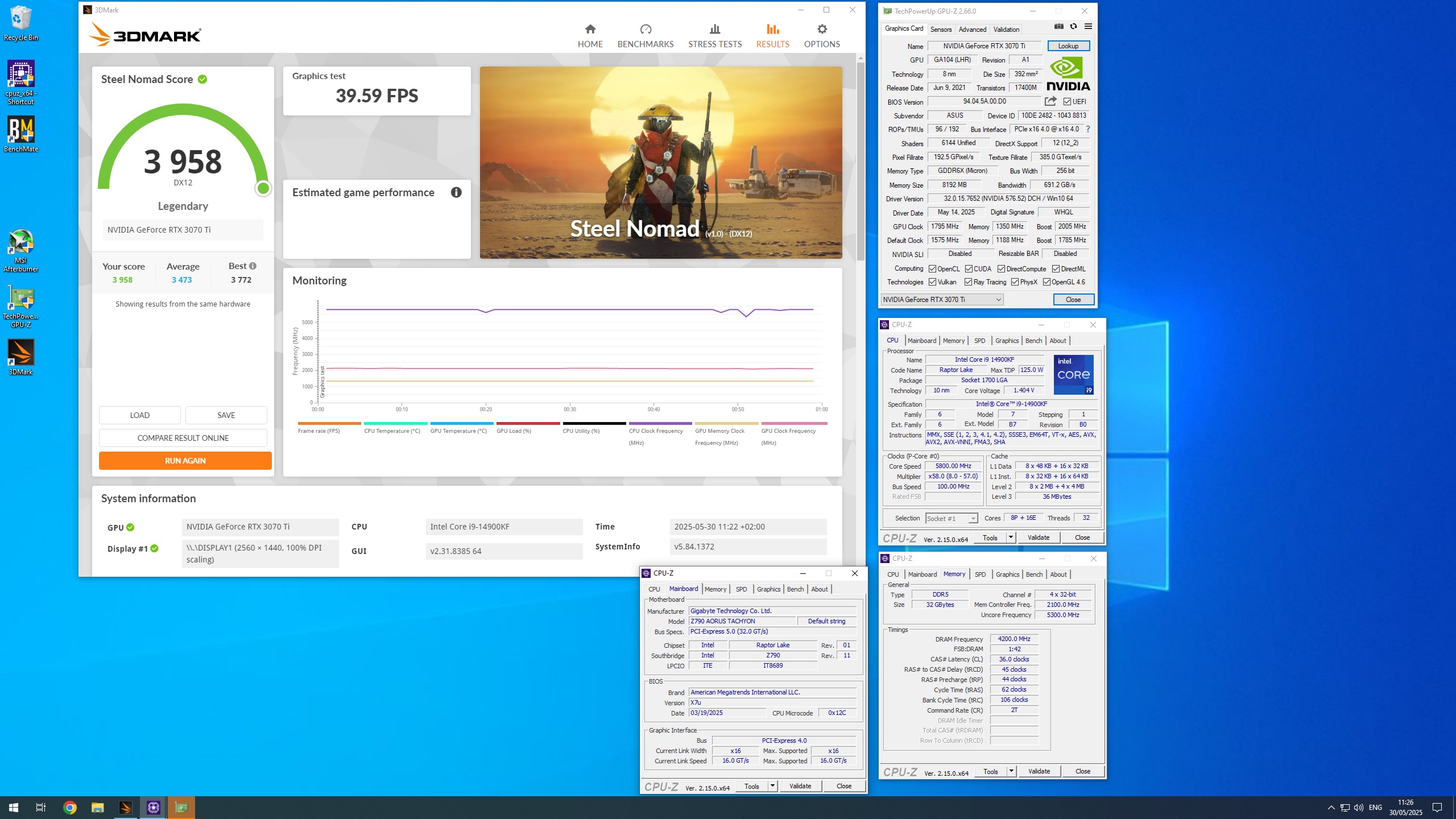
Task: Expand Tools arrow in CPU-Z Memory window
Action: 1011,771
